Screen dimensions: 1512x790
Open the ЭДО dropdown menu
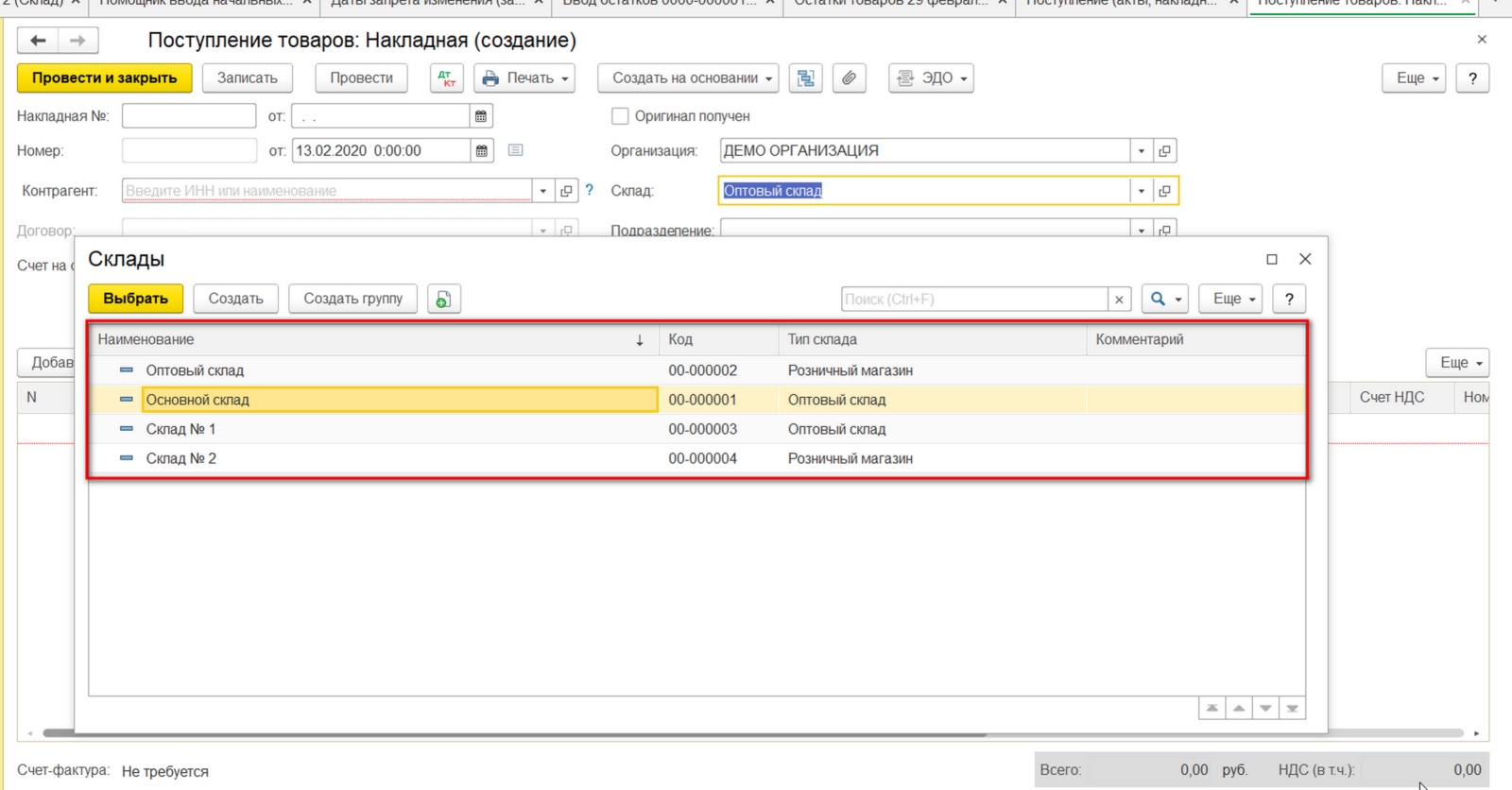pos(931,78)
